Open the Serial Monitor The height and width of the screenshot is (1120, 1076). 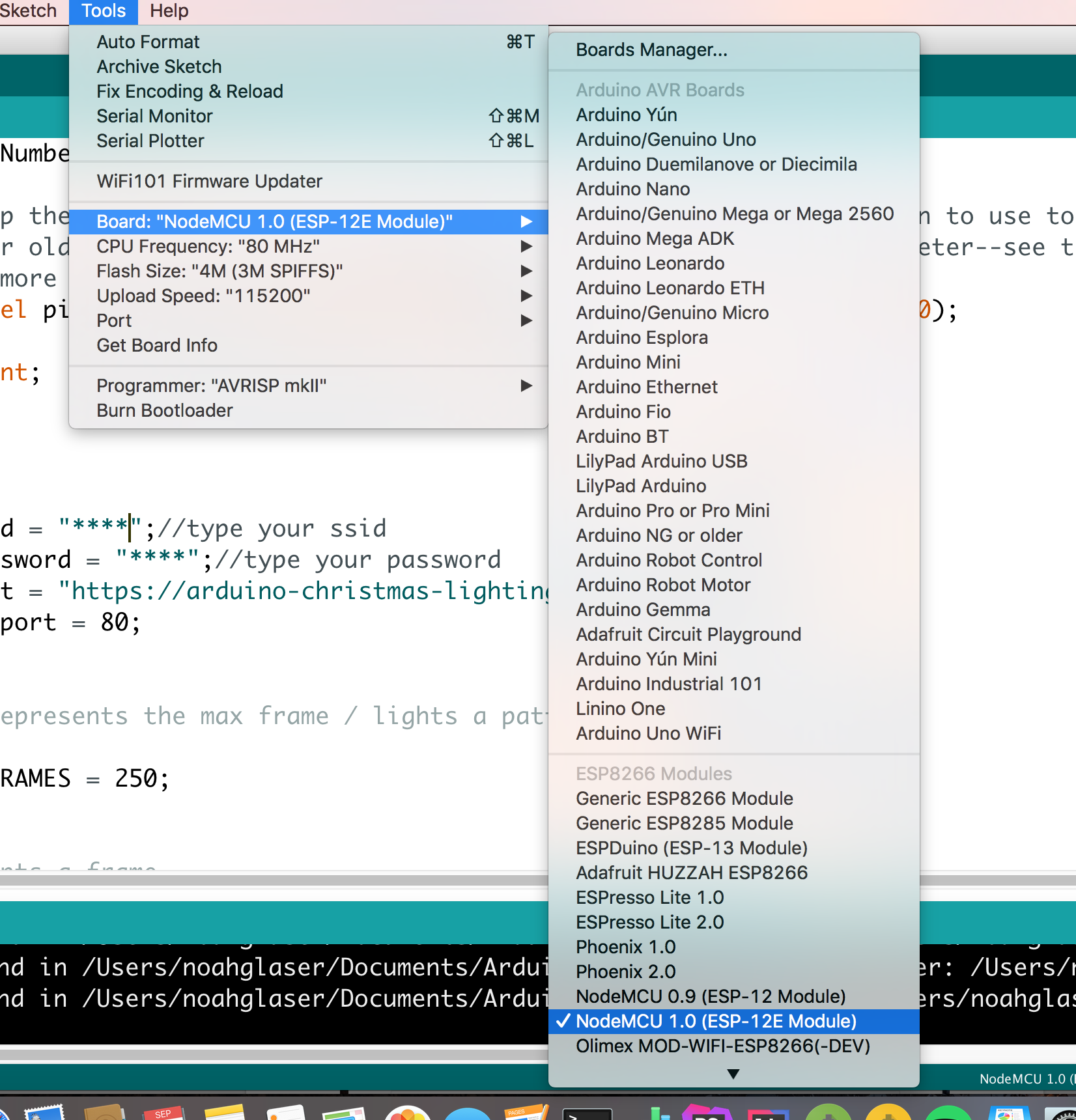309,116
